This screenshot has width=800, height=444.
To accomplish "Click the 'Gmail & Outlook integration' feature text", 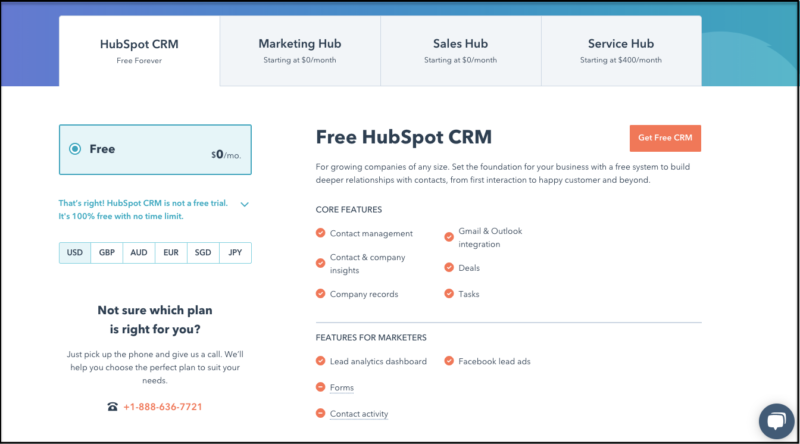I will coord(490,237).
